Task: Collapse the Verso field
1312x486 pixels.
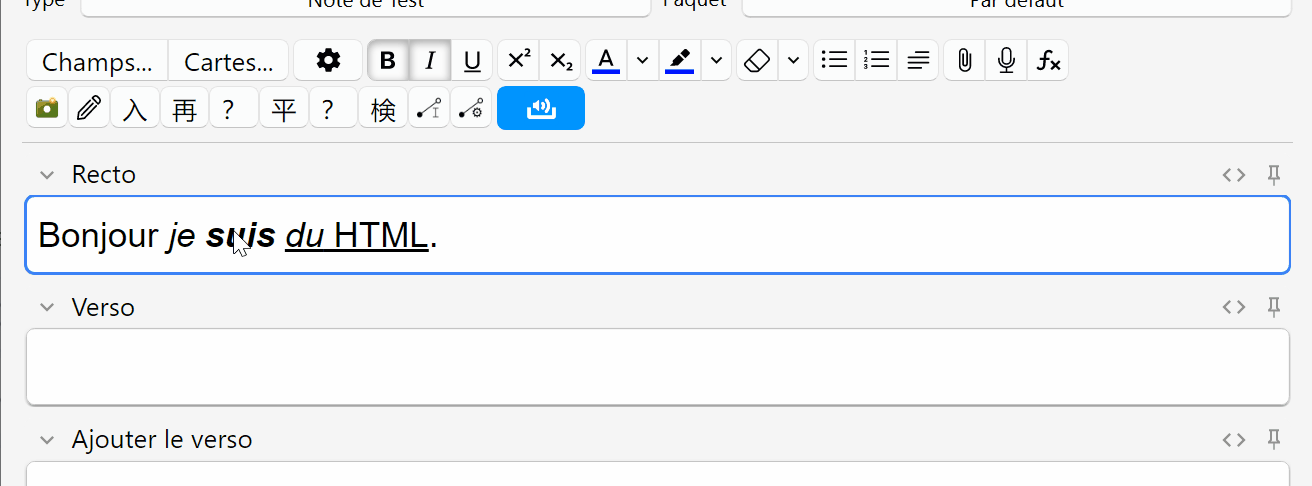Action: click(46, 307)
